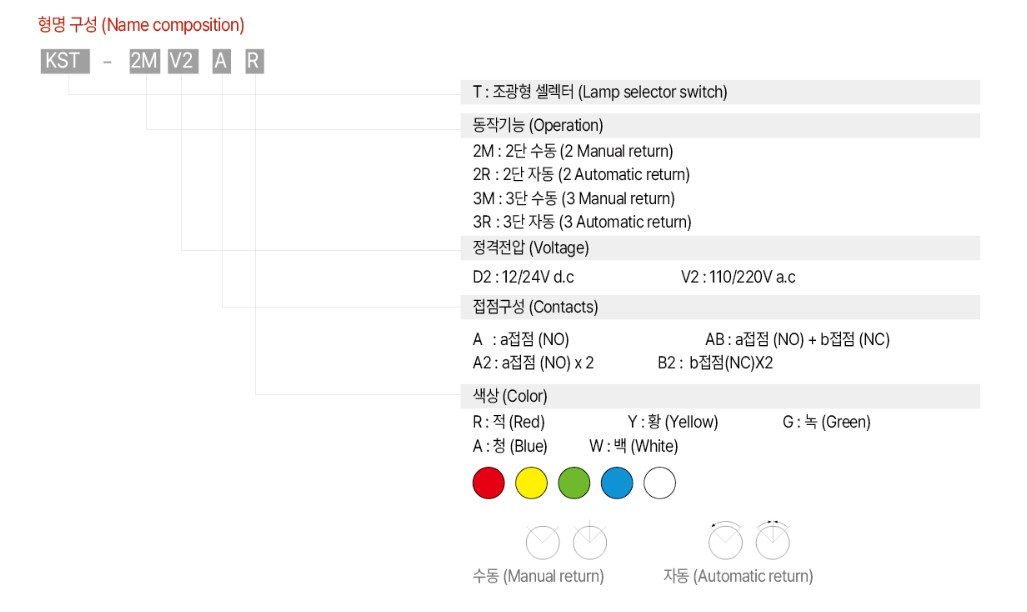Click '3R : 3 Automatic return' entry

pyautogui.click(x=582, y=221)
